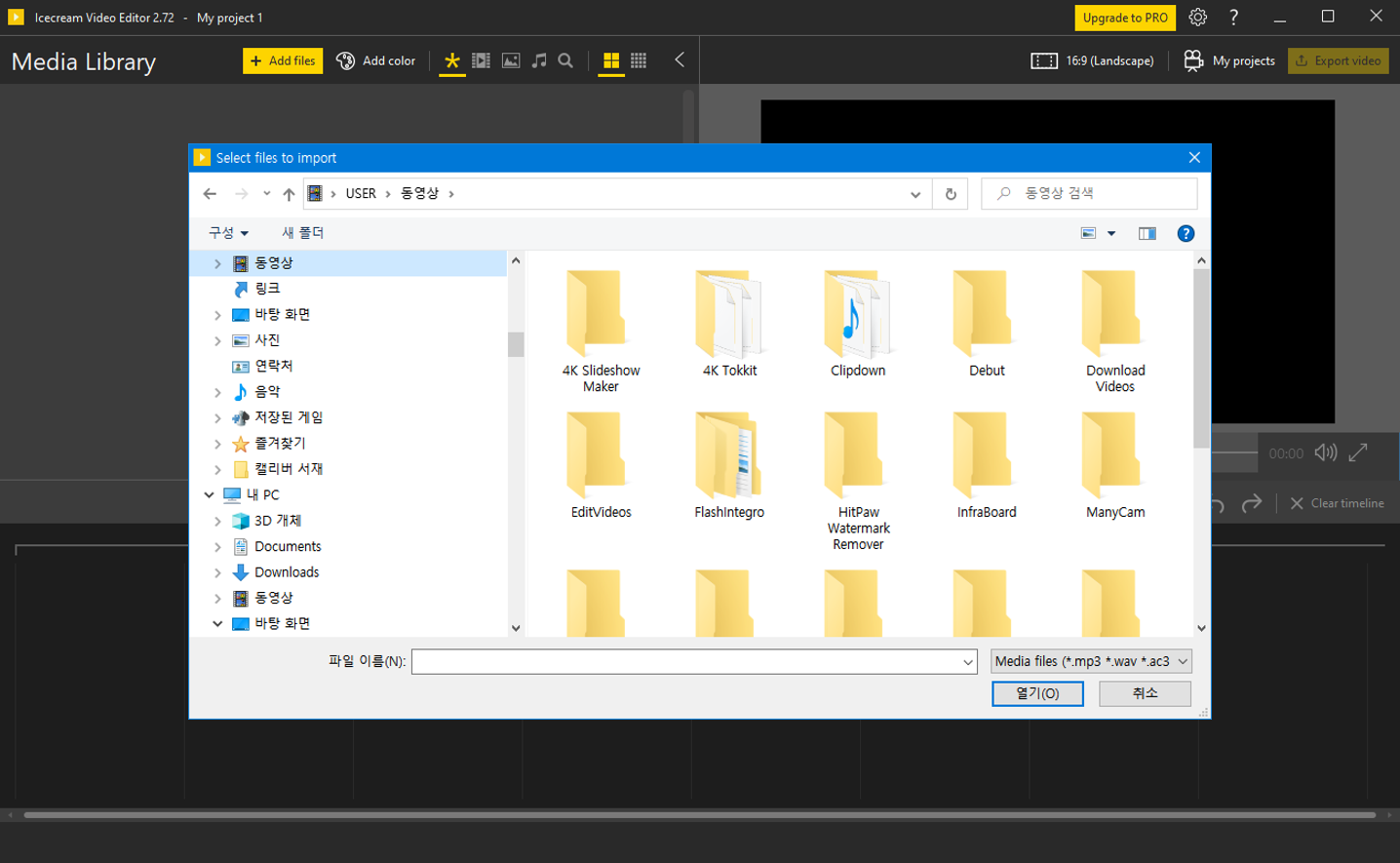Click the 파일 이름 filename field
Image resolution: width=1400 pixels, height=863 pixels.
[694, 662]
